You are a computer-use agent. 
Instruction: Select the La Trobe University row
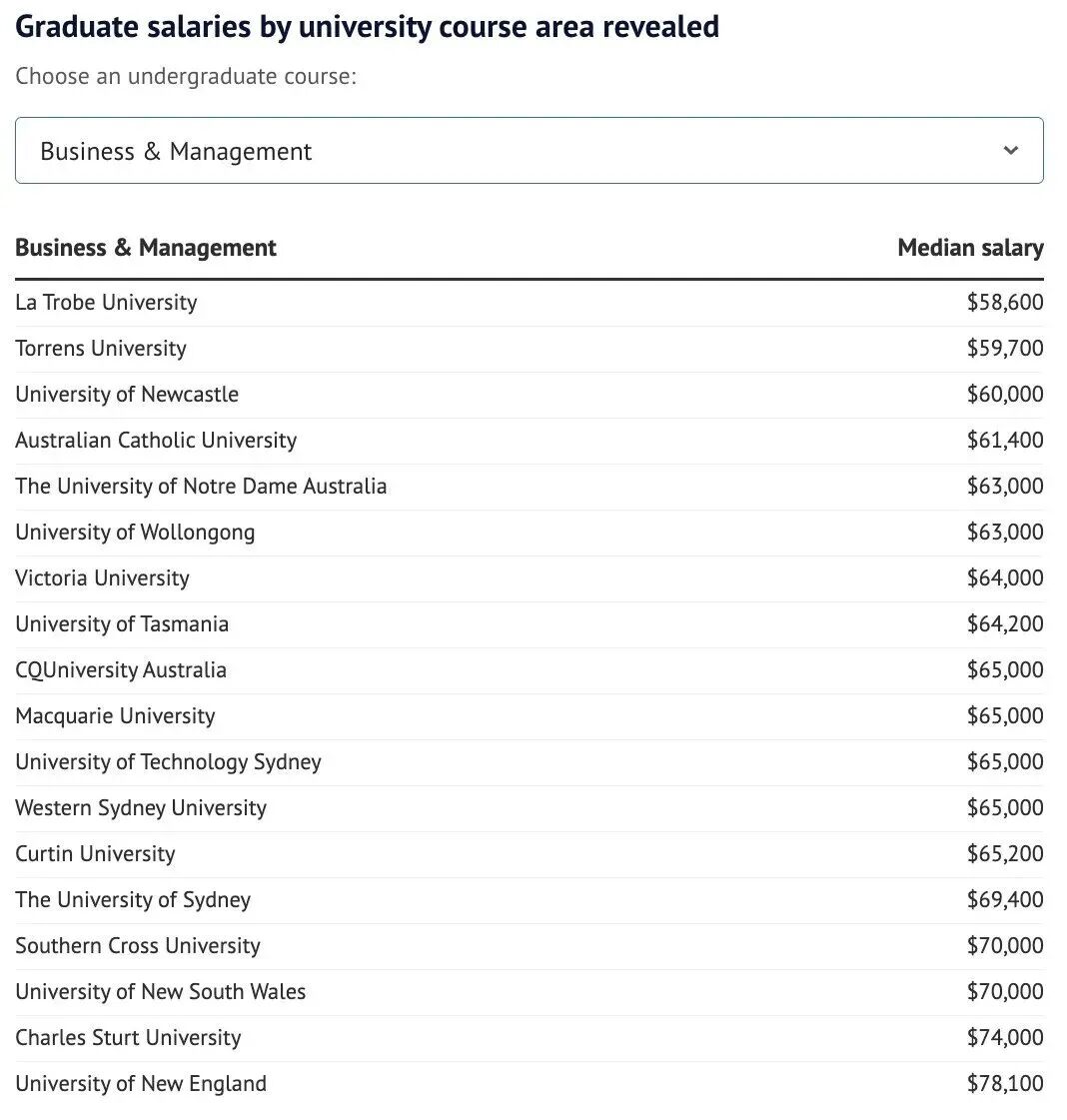[107, 303]
